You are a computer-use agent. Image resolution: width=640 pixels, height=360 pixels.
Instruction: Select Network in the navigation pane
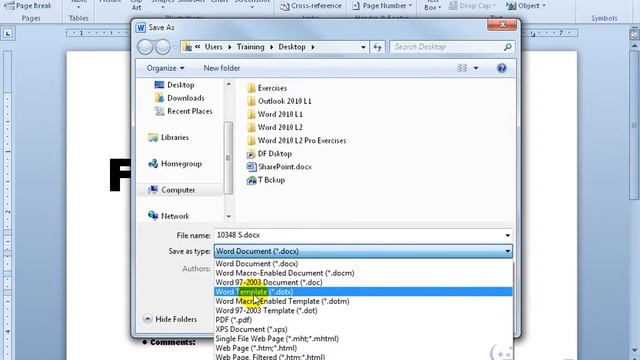[x=169, y=216]
